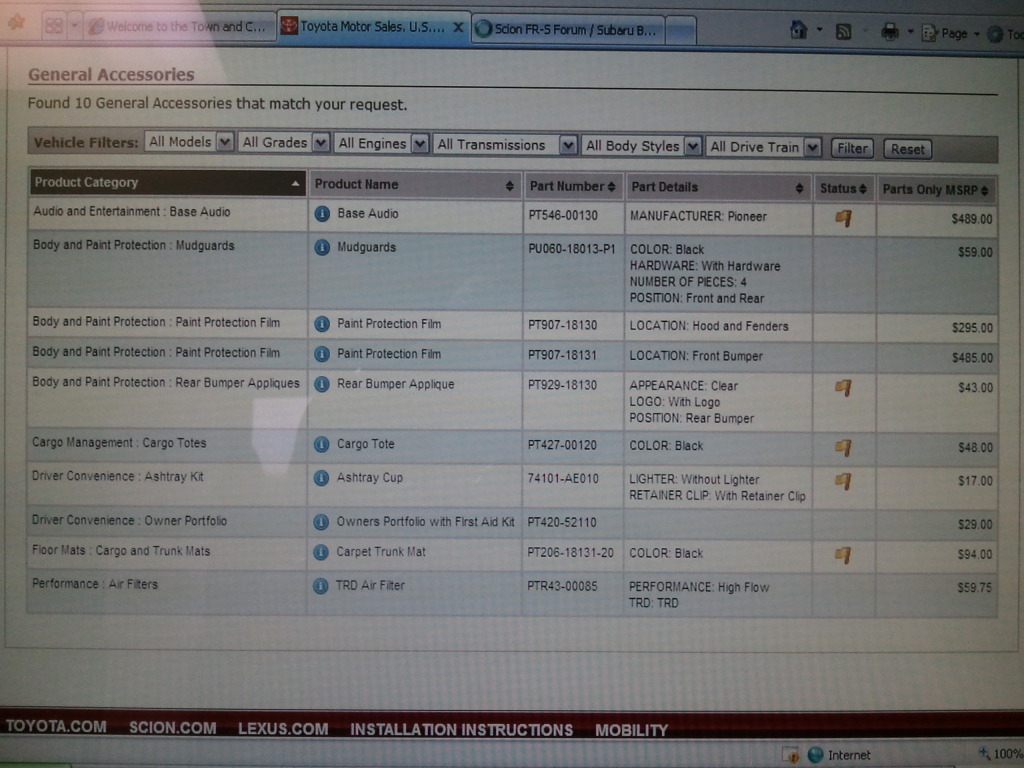Open the All Body Styles dropdown
This screenshot has height=768, width=1024.
[642, 146]
